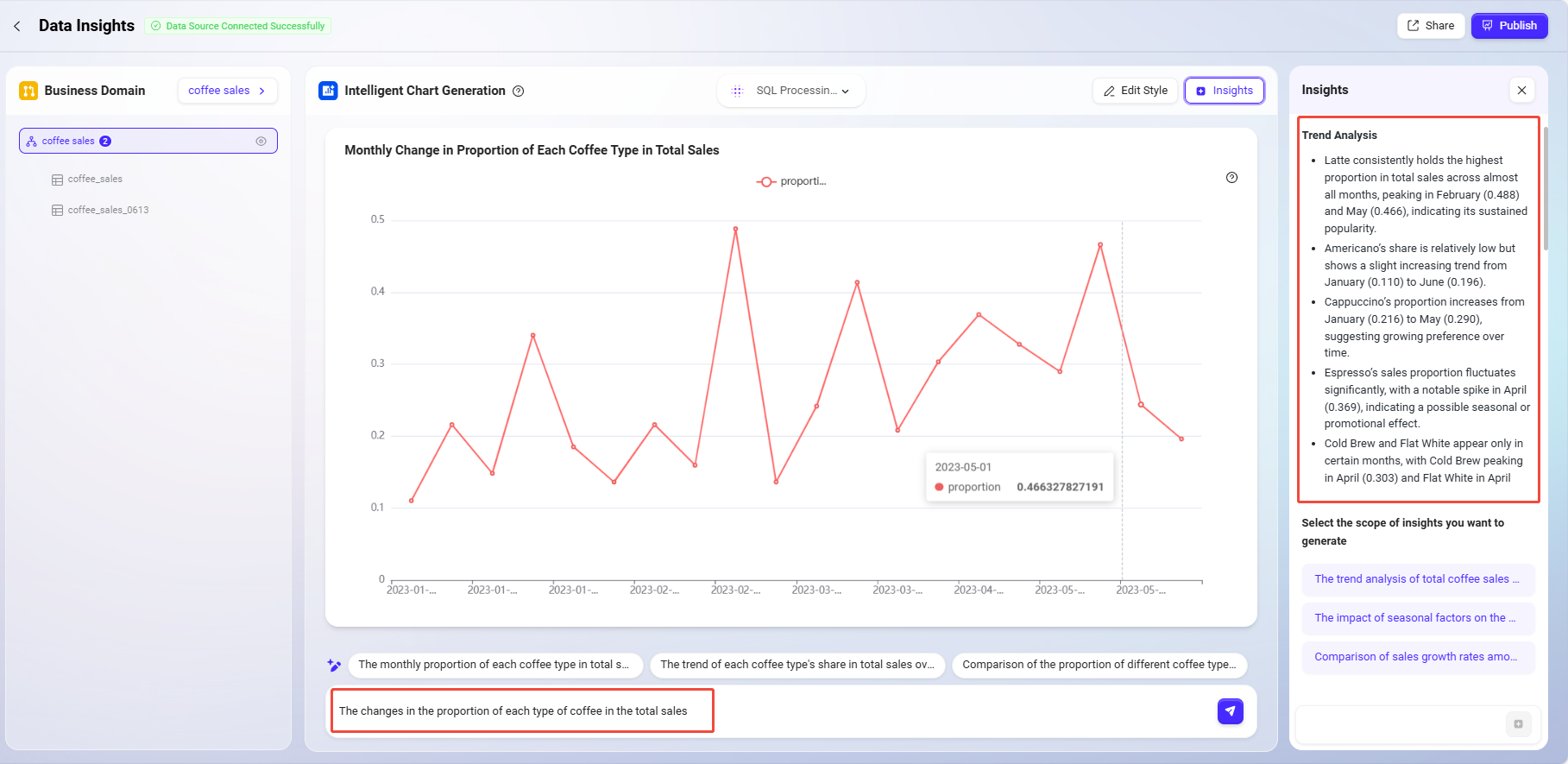The height and width of the screenshot is (764, 1568).
Task: Toggle the eye icon on coffee sales dataset
Action: coord(261,141)
